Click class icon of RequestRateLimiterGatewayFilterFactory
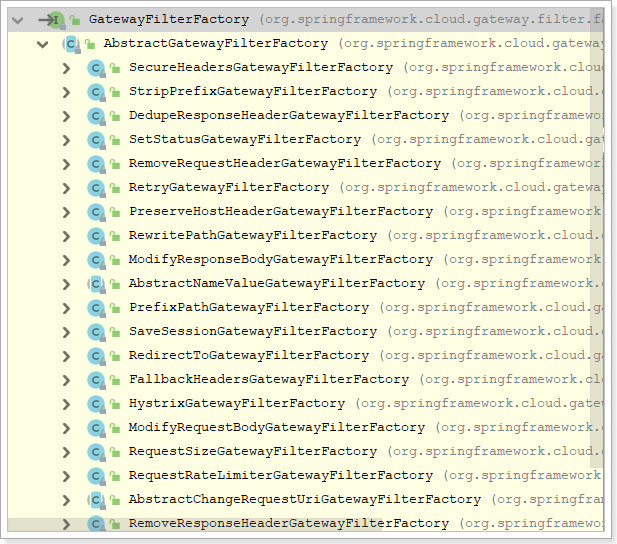 click(x=96, y=477)
